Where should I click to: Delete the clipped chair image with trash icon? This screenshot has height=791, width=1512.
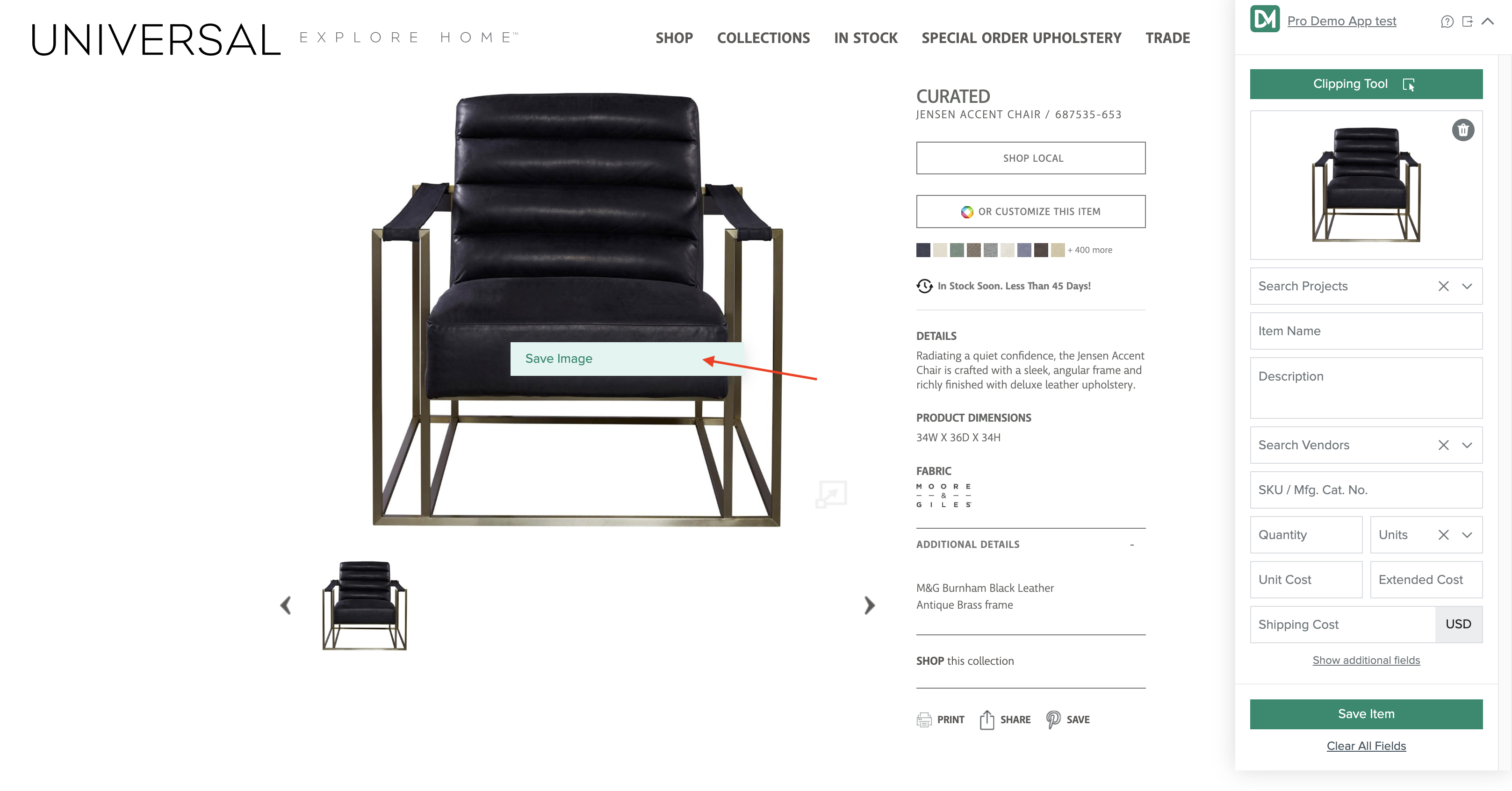pos(1463,129)
